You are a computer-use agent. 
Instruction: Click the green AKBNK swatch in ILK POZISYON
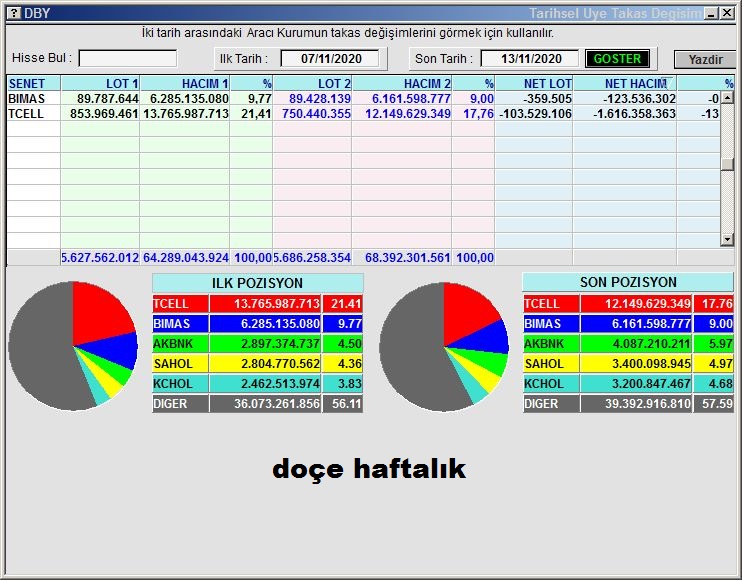[x=180, y=343]
